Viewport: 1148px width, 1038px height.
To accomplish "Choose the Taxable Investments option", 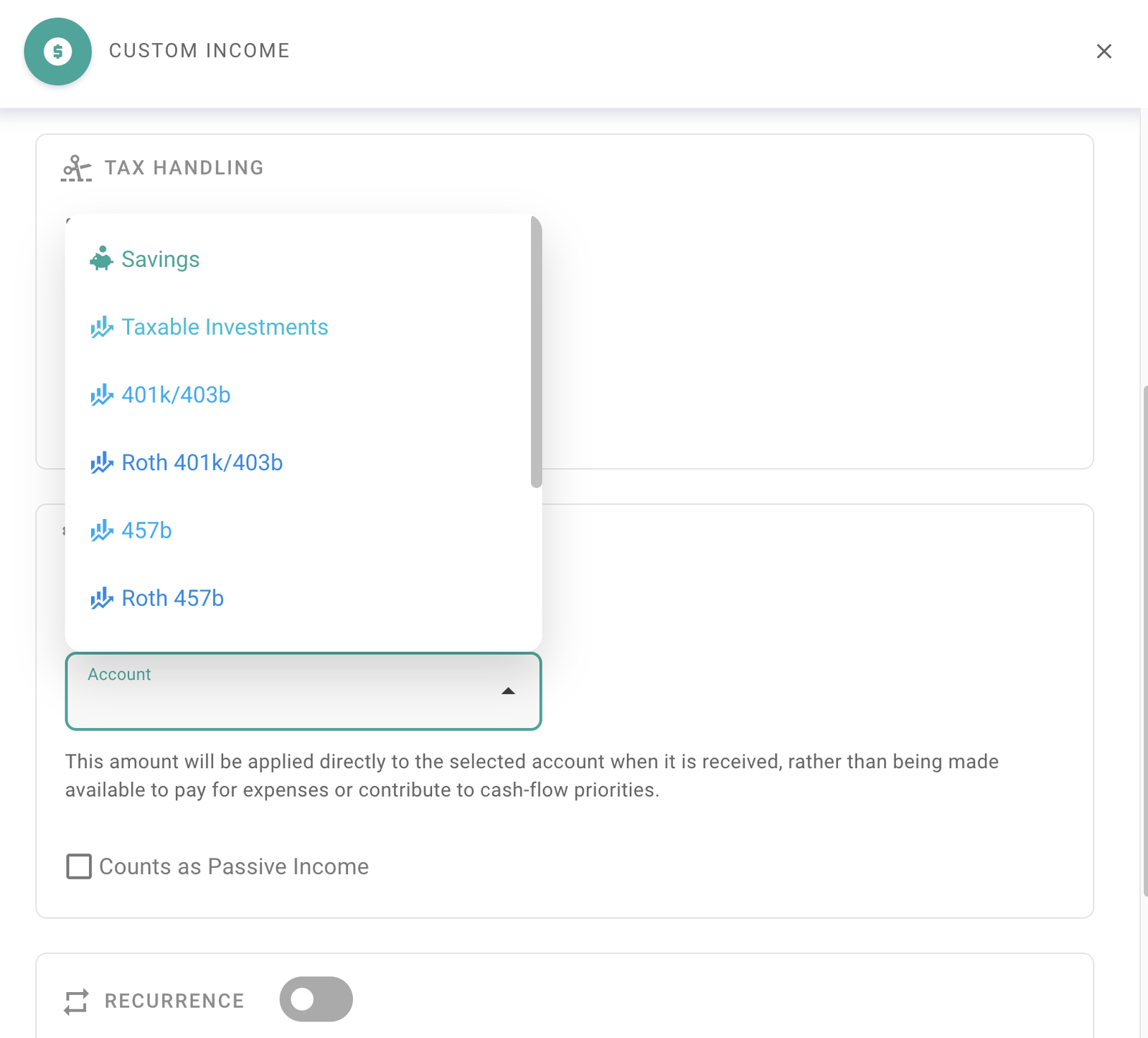I will coord(225,327).
